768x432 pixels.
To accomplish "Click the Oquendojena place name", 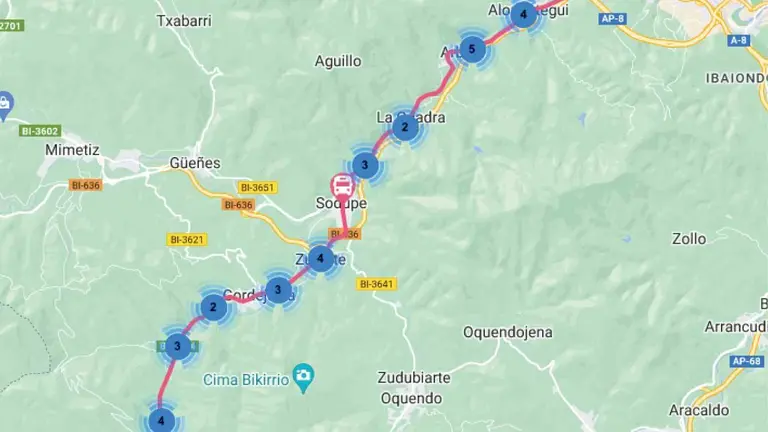I will 508,333.
